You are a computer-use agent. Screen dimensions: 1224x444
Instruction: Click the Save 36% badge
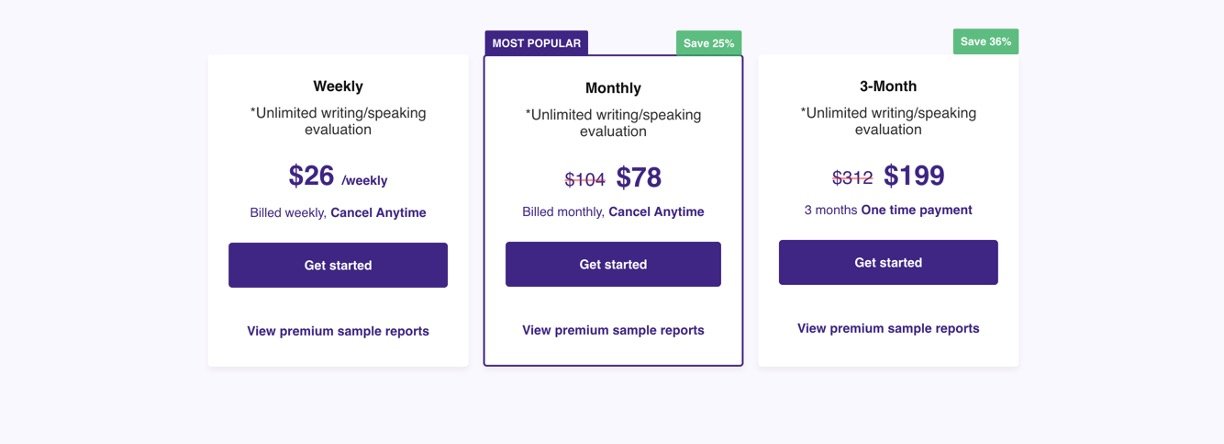985,42
